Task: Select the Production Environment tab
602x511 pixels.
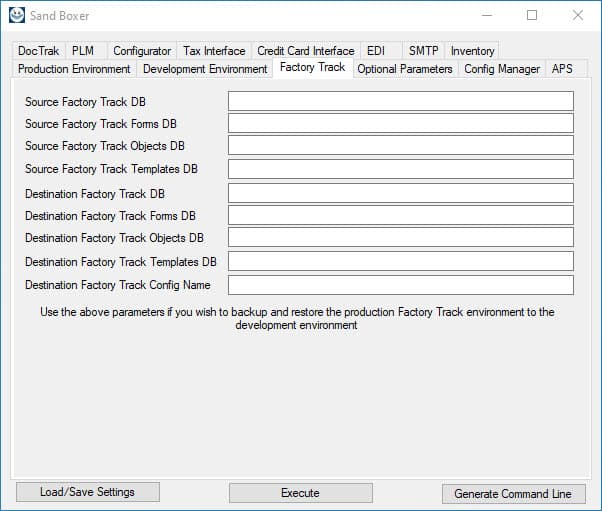Action: (74, 69)
